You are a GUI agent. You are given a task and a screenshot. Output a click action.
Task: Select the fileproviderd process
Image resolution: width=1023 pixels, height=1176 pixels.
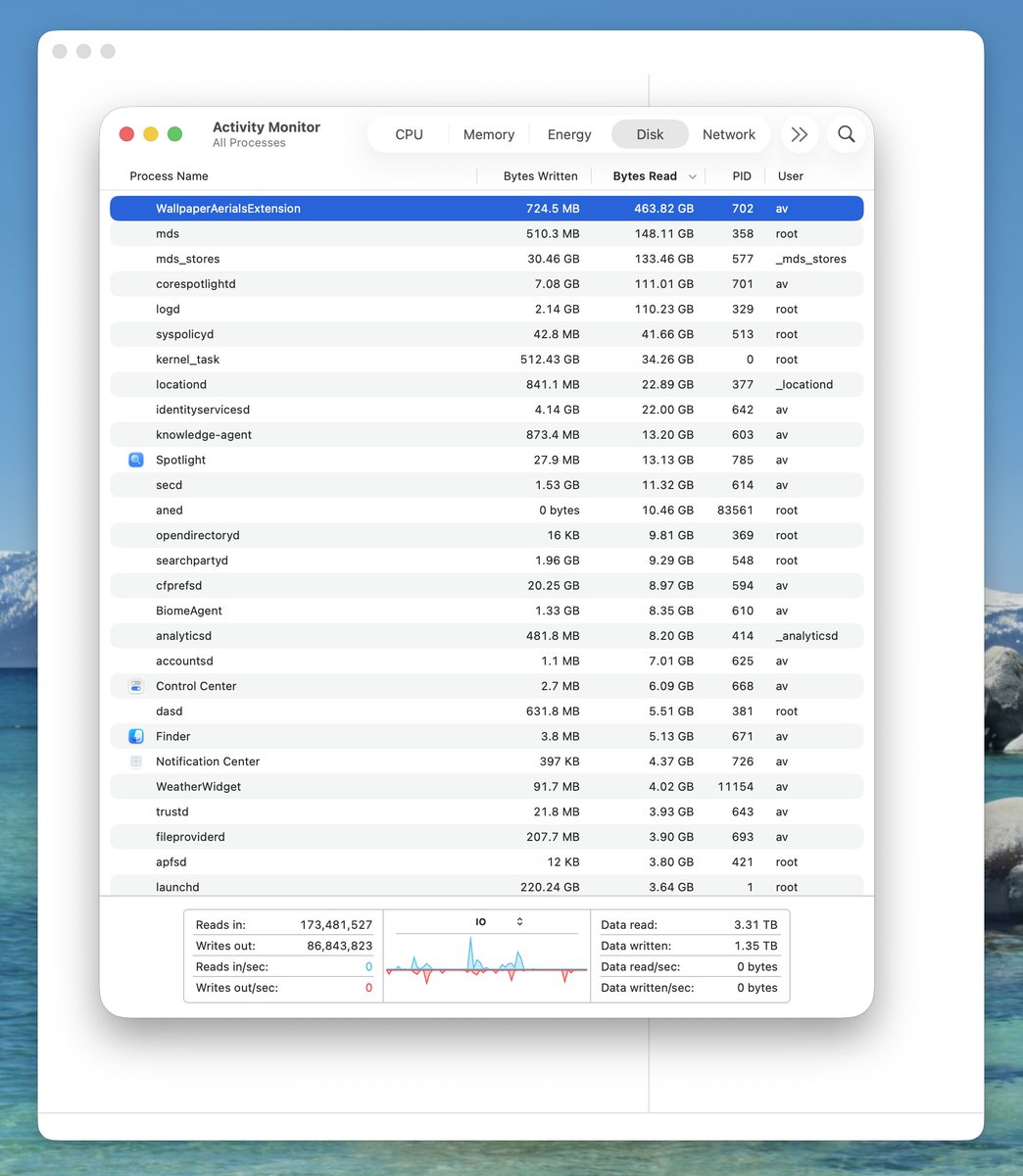click(x=486, y=837)
